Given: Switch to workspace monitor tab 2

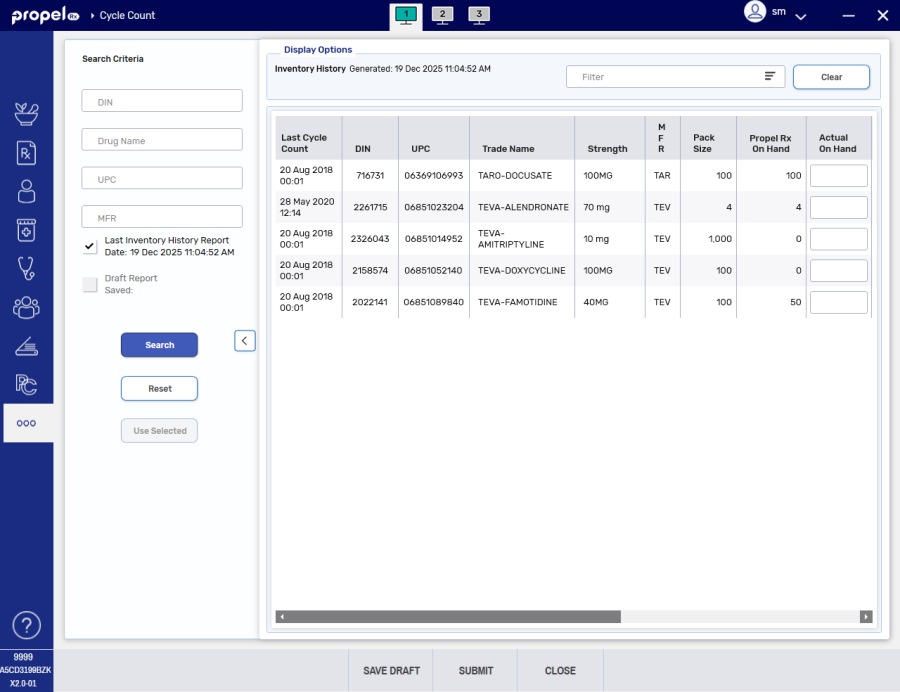Looking at the screenshot, I should click(x=442, y=14).
